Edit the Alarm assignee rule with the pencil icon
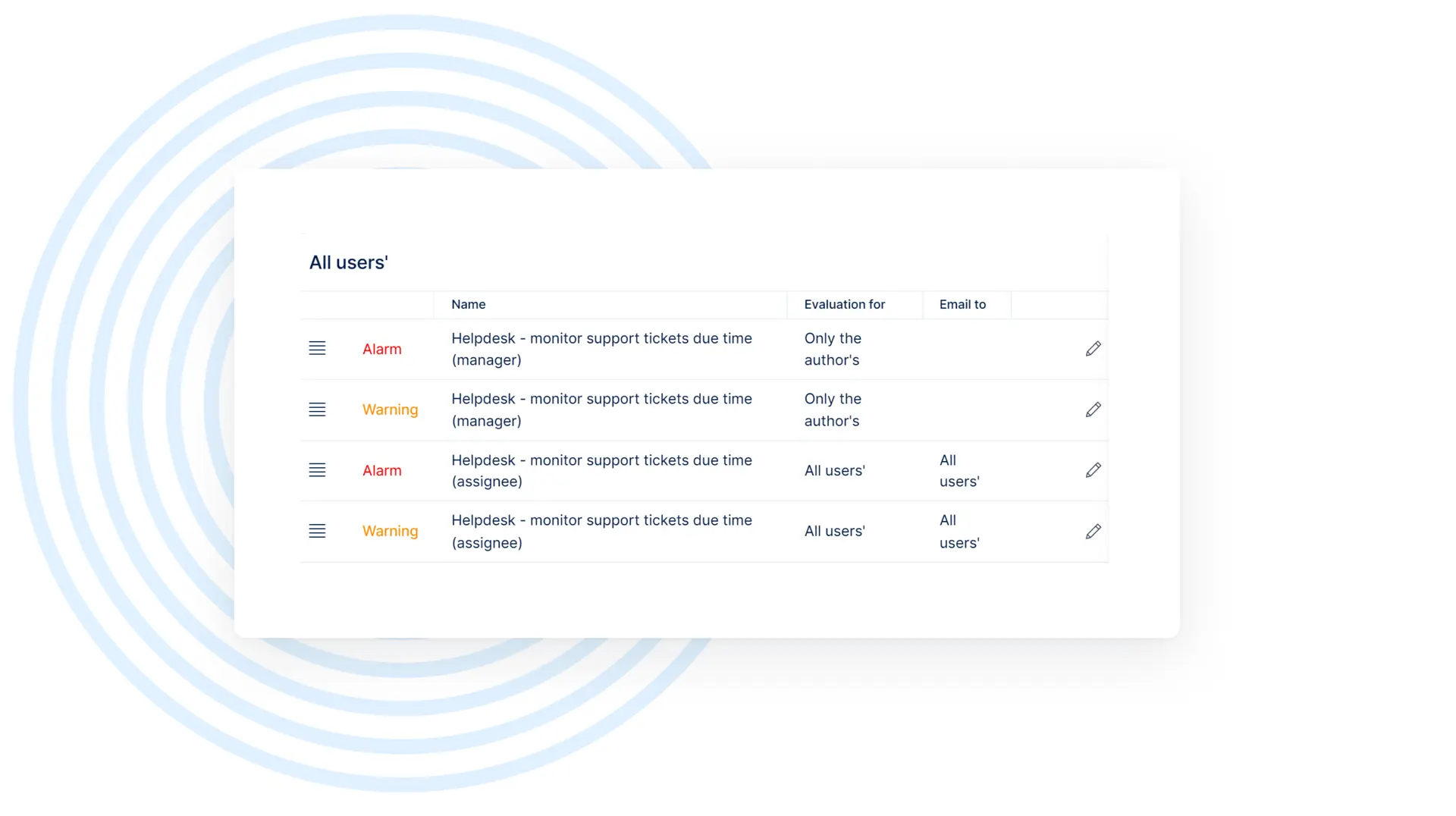 [1093, 470]
